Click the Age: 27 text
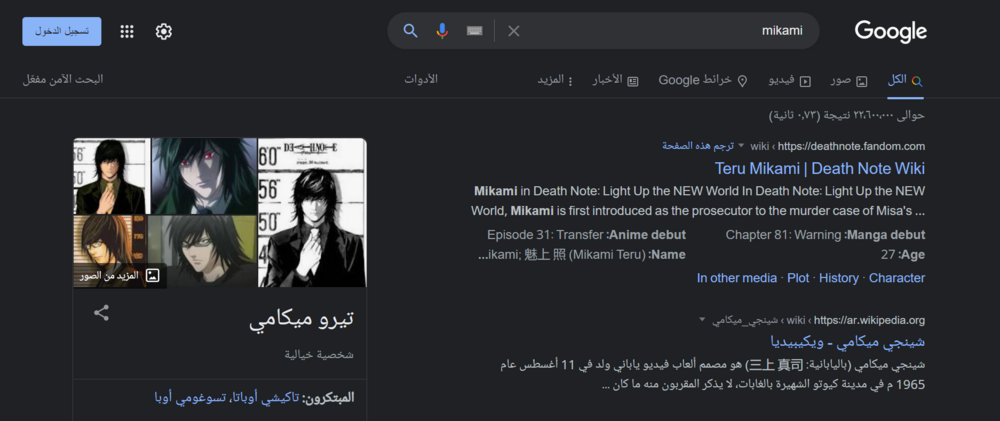Image resolution: width=1000 pixels, height=421 pixels. [x=902, y=255]
